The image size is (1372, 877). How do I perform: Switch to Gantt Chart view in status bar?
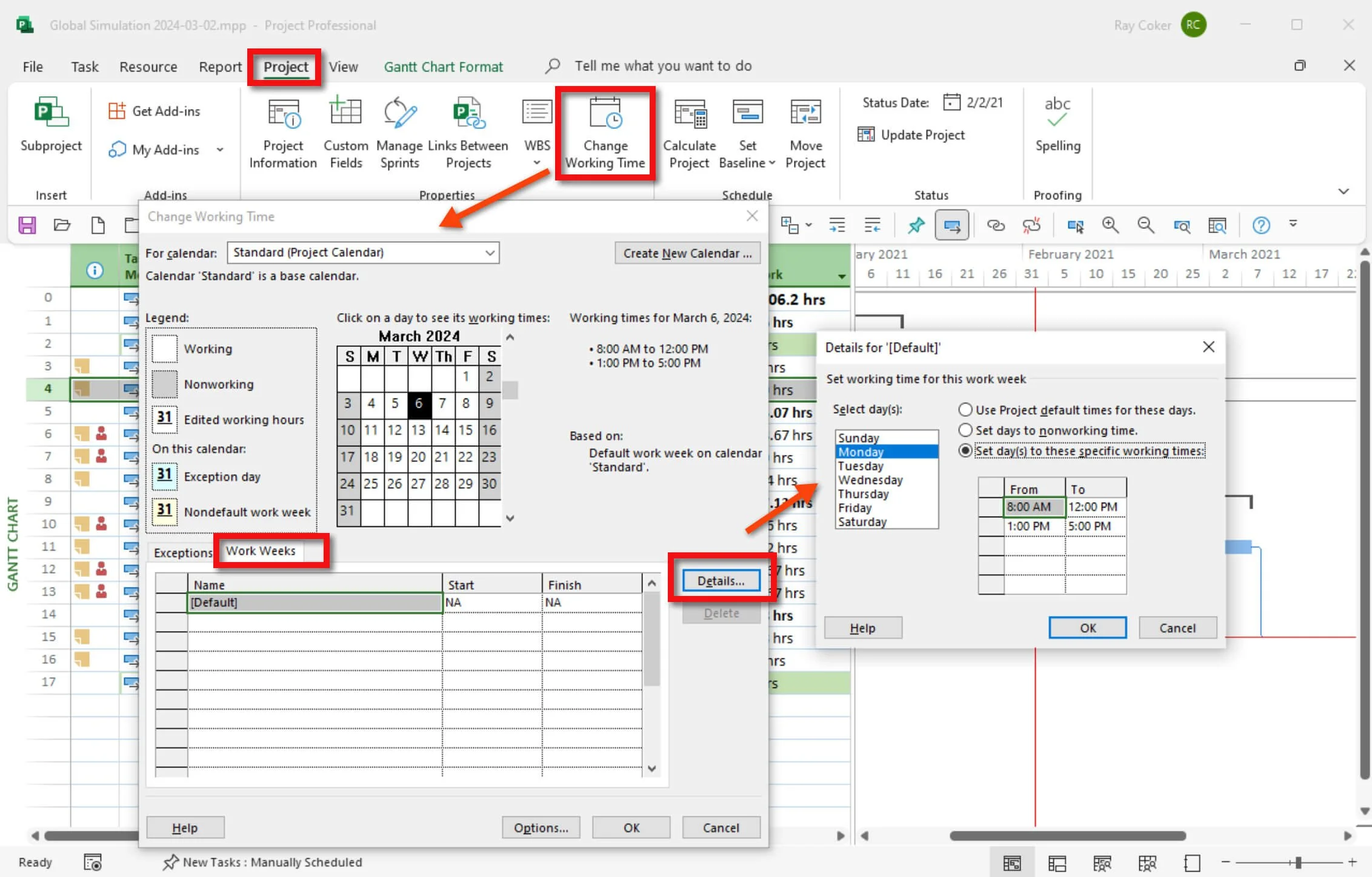click(x=1011, y=862)
